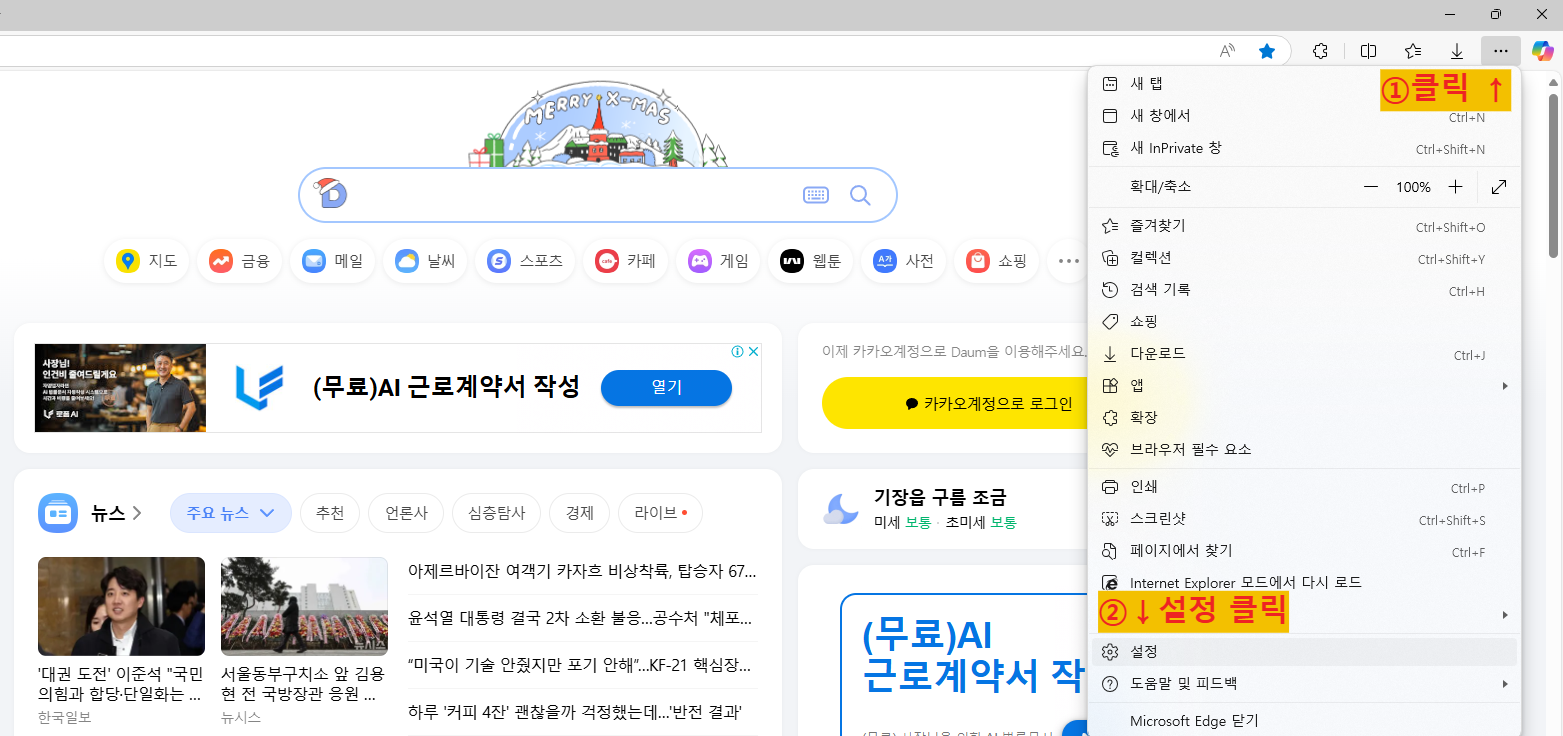
Task: Open the 지도 map shortcut
Action: (146, 261)
